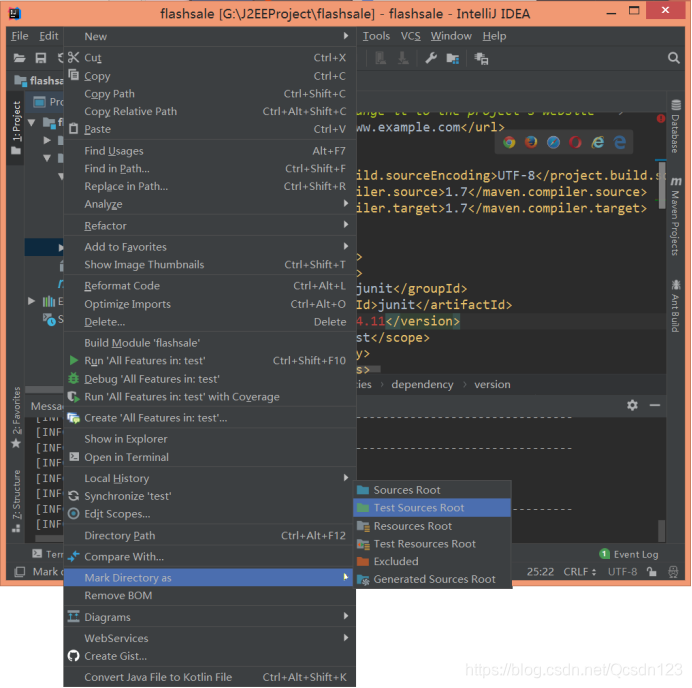Click dependency breadcrumb in editor
Image resolution: width=692 pixels, height=688 pixels.
[x=422, y=384]
